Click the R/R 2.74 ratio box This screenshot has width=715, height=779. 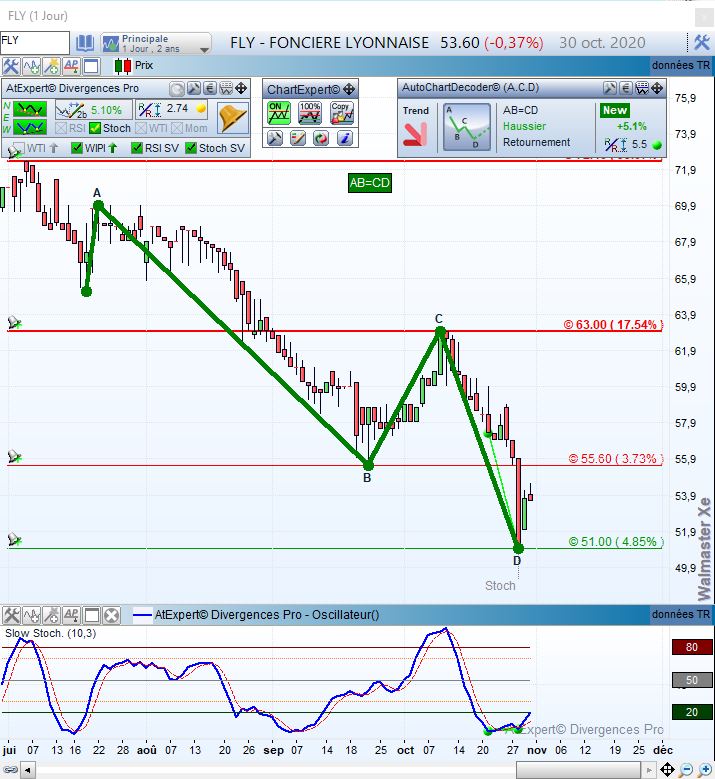[171, 109]
